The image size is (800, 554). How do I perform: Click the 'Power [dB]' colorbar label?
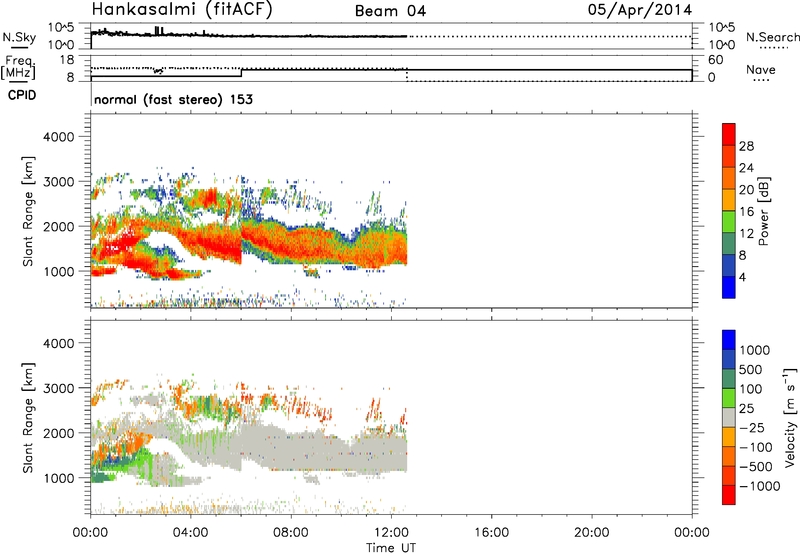click(x=763, y=211)
